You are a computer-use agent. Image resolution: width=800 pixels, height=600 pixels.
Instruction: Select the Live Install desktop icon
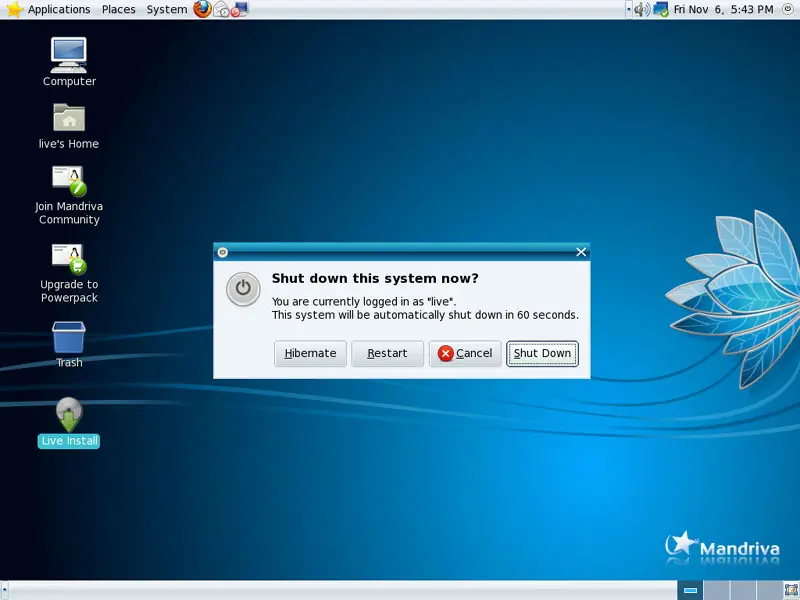pos(69,422)
